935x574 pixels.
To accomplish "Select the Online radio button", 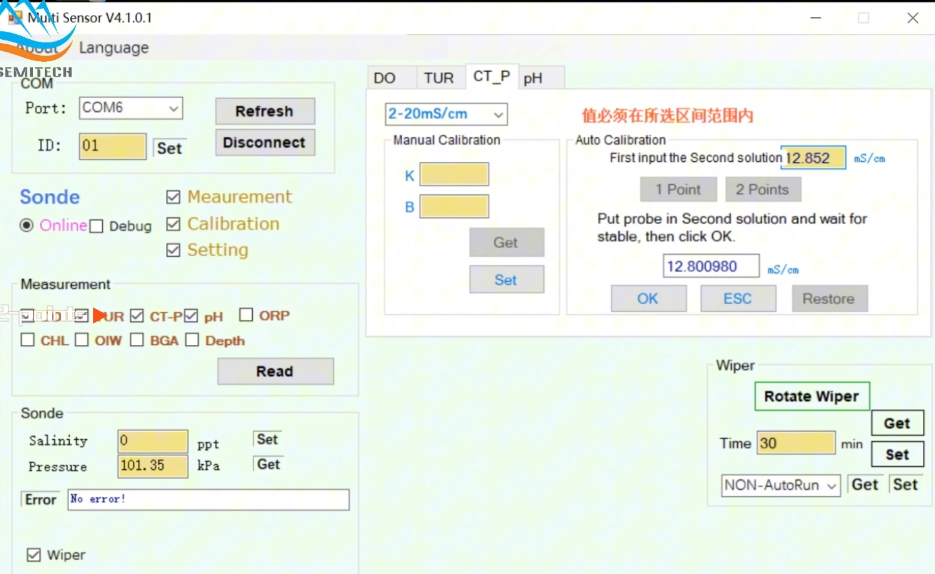I will [27, 226].
